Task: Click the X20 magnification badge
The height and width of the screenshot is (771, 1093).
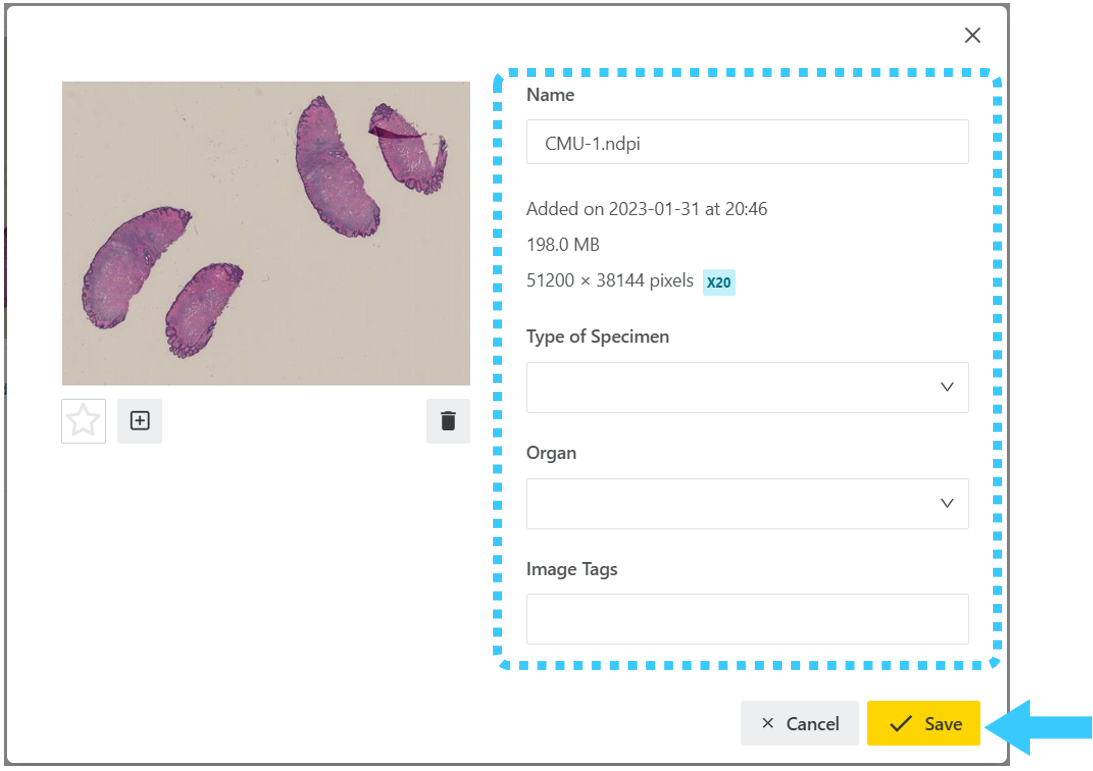Action: [719, 282]
